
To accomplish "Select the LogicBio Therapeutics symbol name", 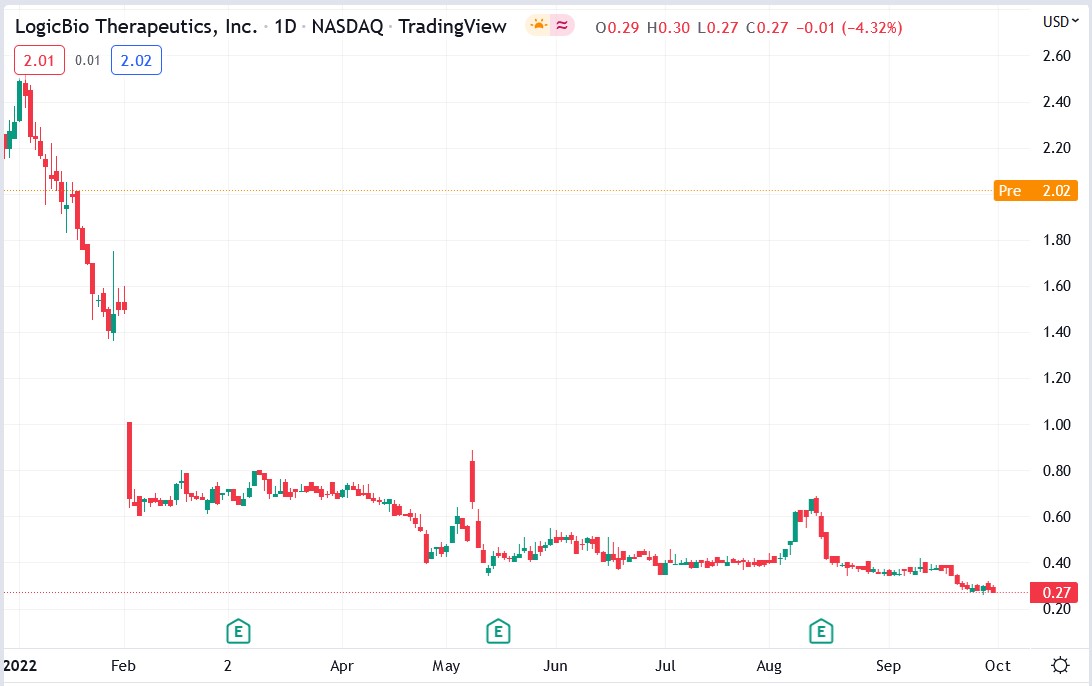I will (x=135, y=26).
